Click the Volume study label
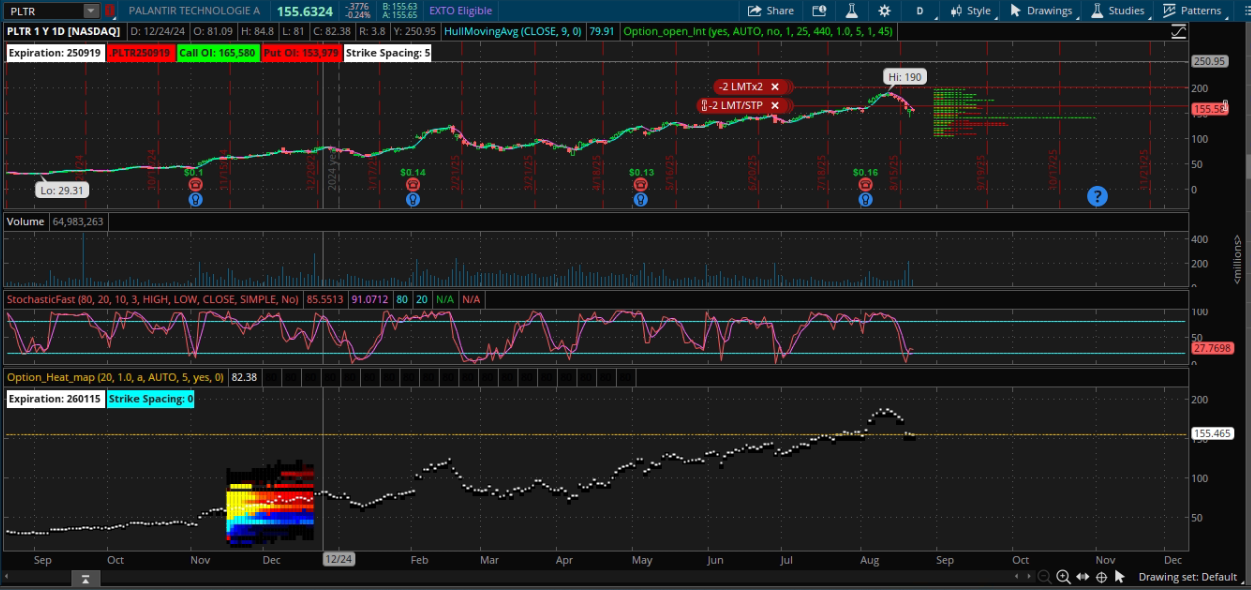1251x590 pixels. pyautogui.click(x=25, y=221)
